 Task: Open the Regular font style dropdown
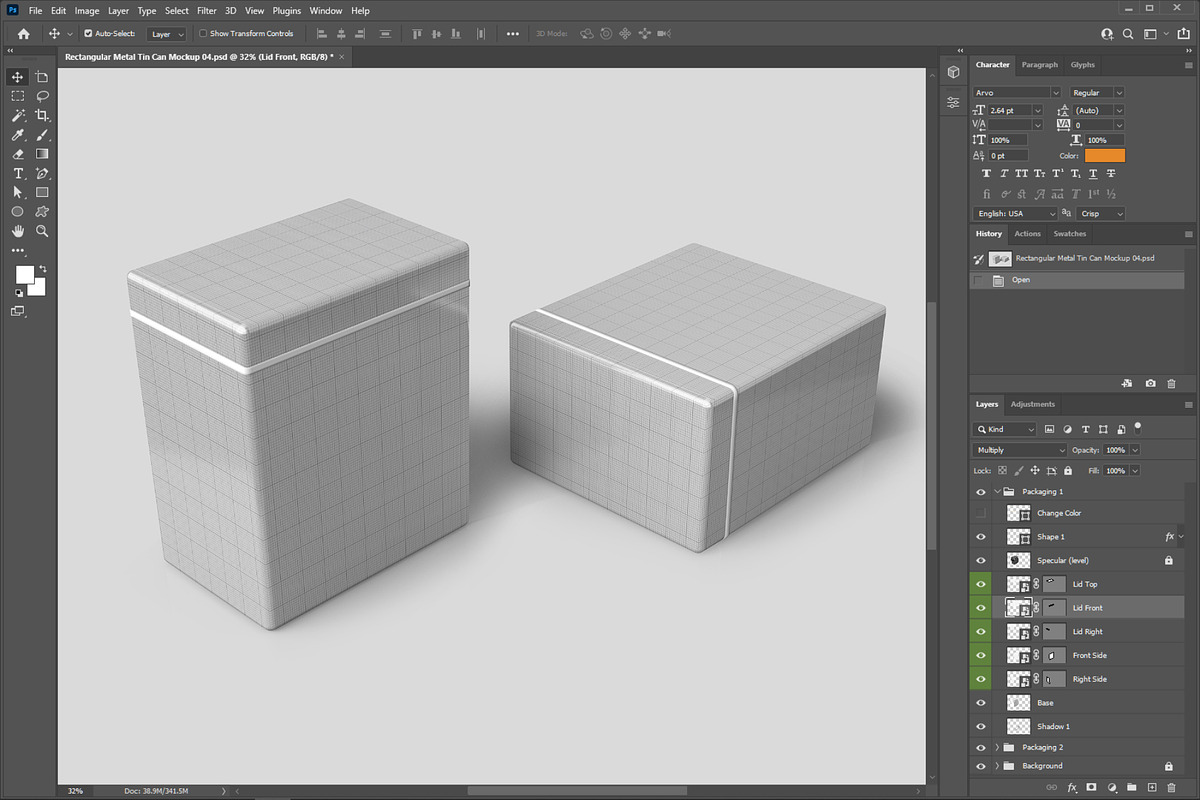point(1097,93)
